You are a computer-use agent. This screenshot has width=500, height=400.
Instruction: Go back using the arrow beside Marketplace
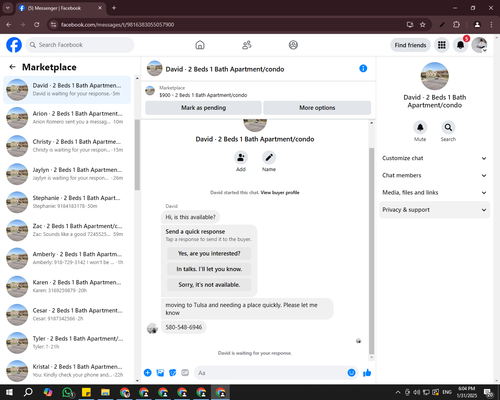pos(12,67)
